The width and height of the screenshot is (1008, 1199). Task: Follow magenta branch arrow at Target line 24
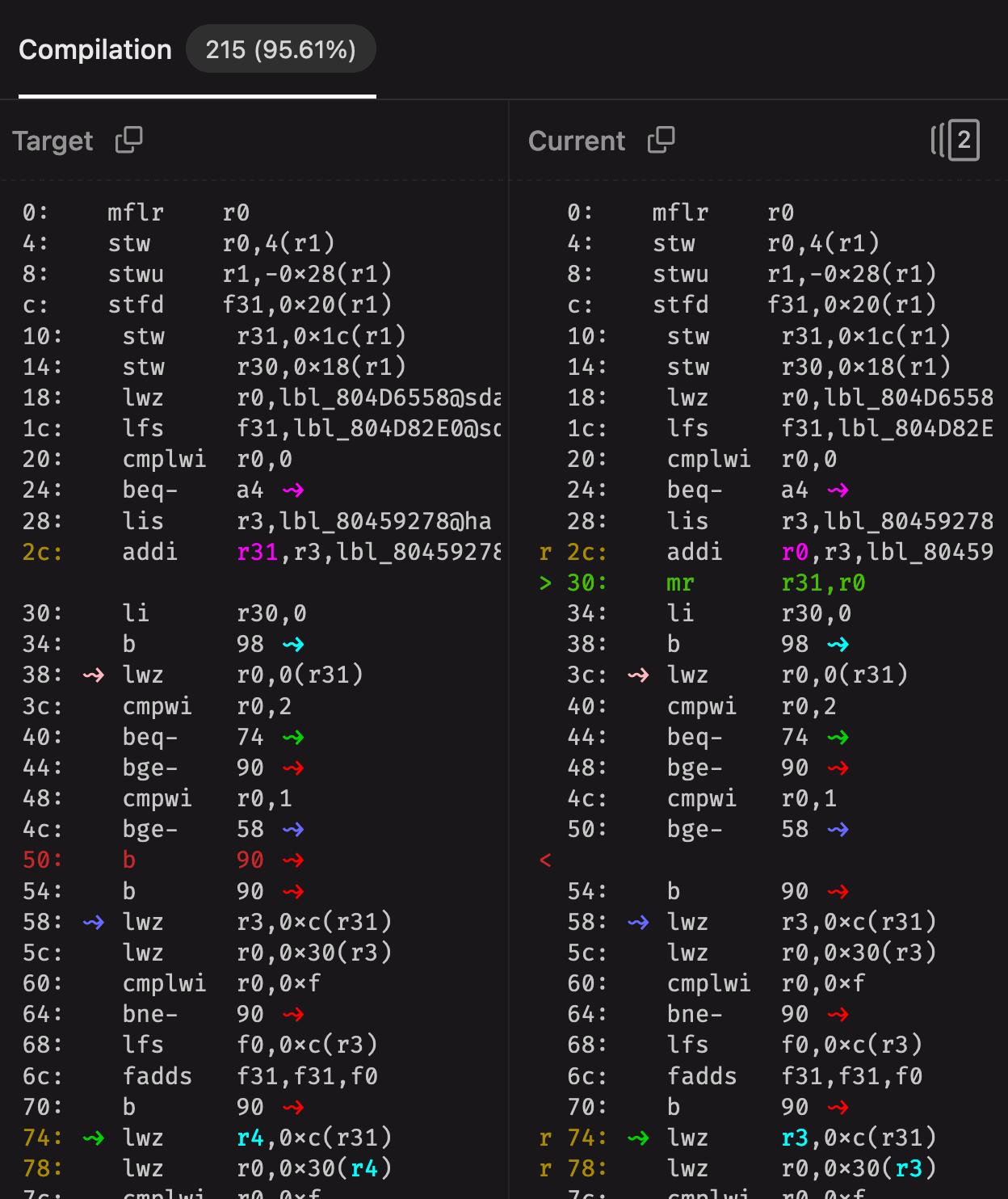[293, 490]
